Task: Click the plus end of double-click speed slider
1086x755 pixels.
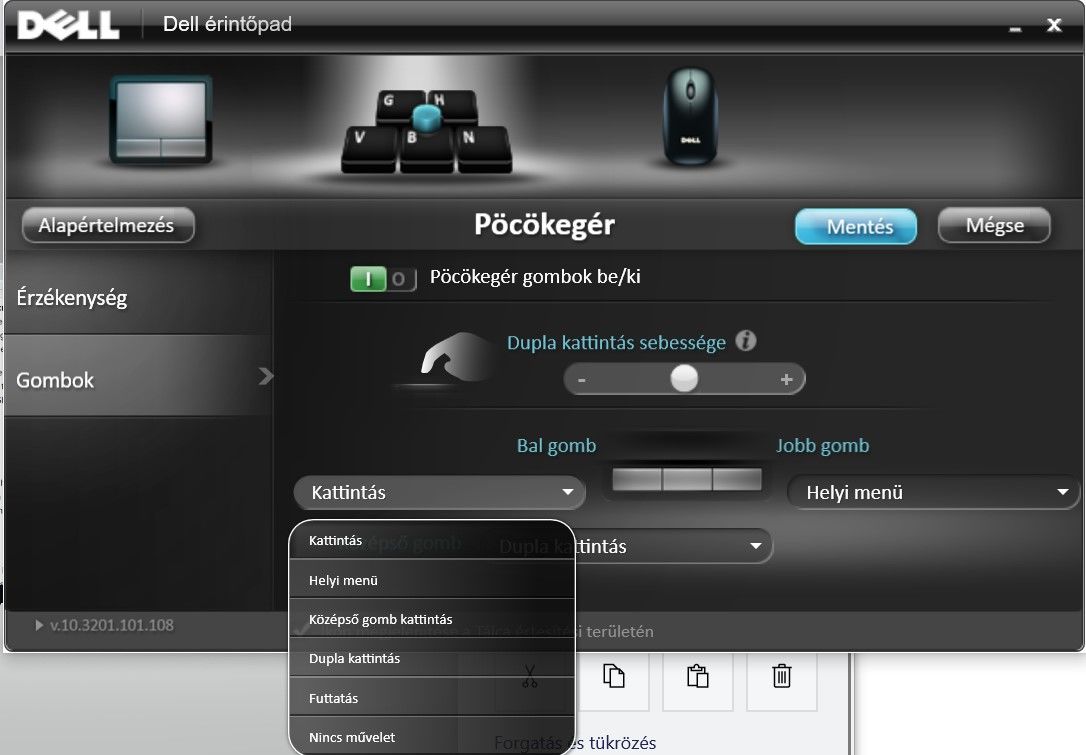Action: tap(786, 379)
